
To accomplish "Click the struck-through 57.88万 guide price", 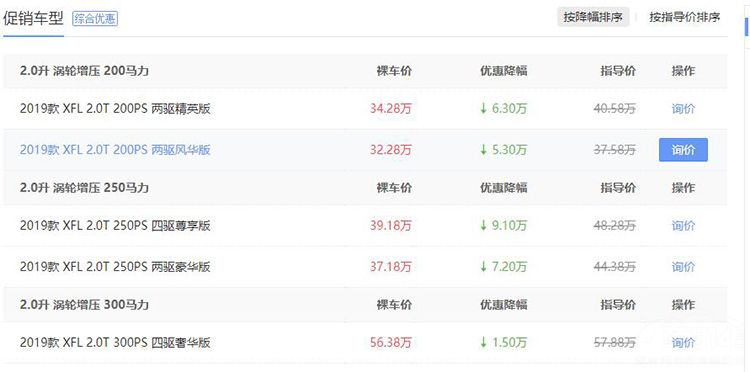I will [x=615, y=342].
